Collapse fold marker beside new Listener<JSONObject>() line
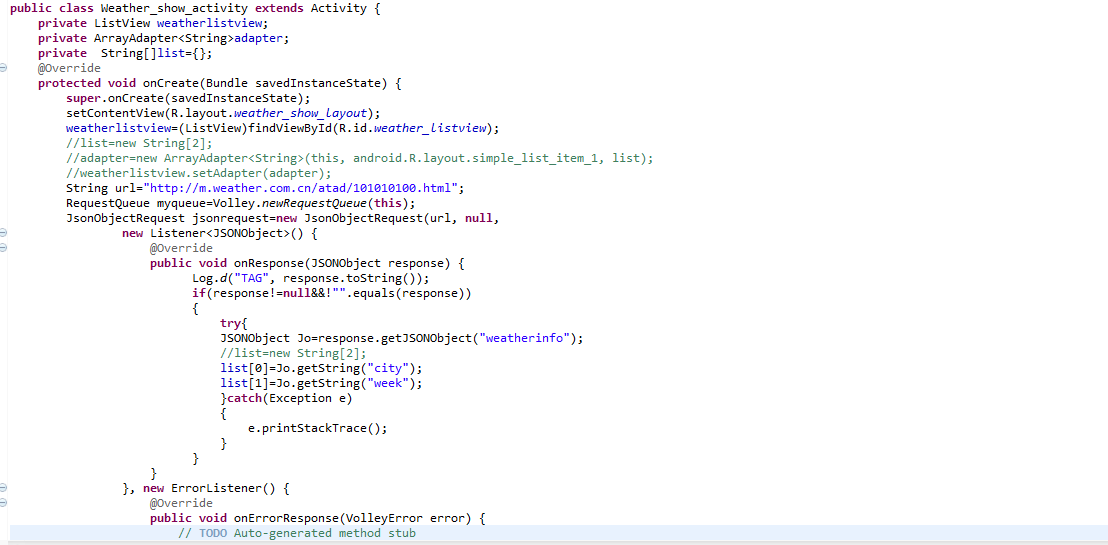Viewport: 1108px width, 545px height. tap(3, 233)
